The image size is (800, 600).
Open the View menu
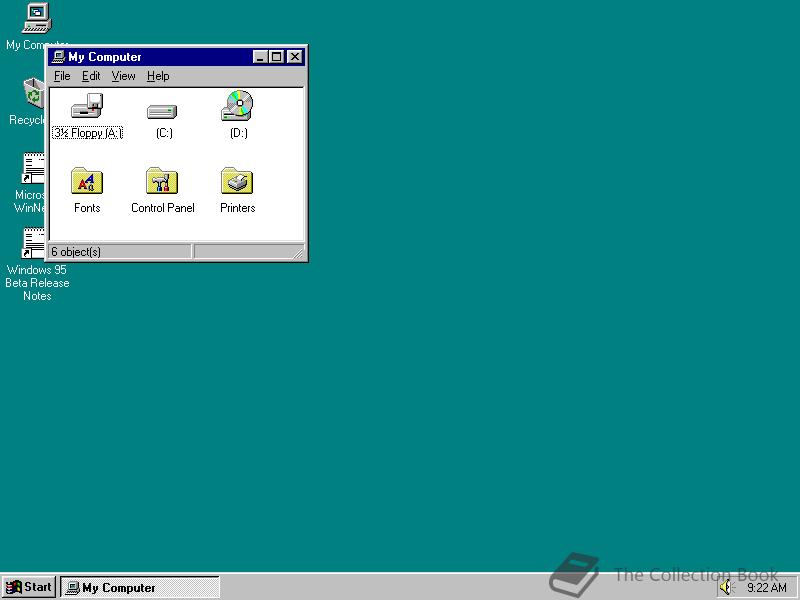pyautogui.click(x=123, y=76)
